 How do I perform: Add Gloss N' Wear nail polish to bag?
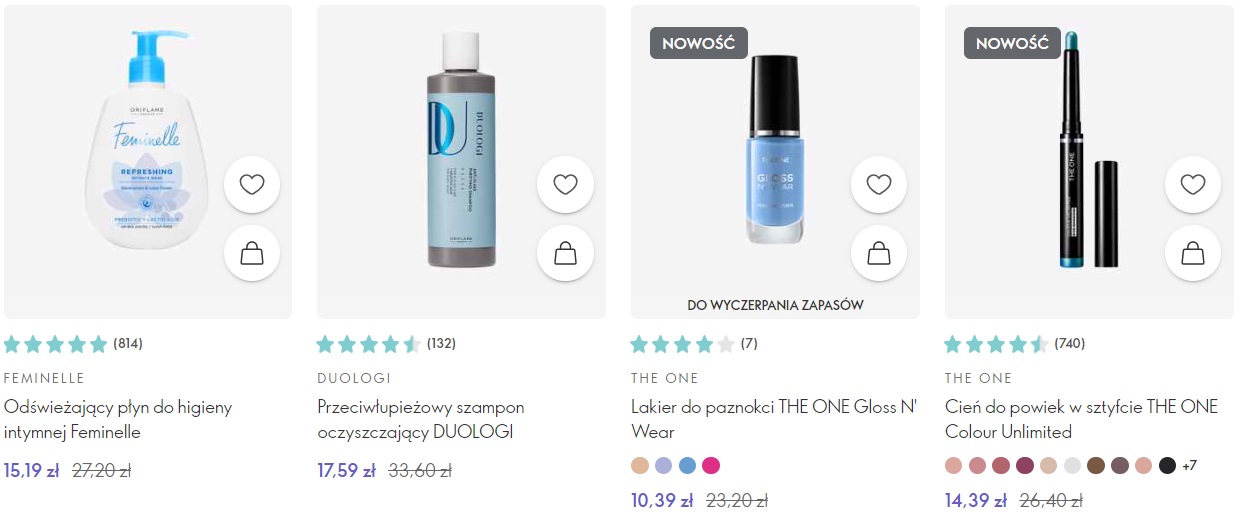(879, 254)
